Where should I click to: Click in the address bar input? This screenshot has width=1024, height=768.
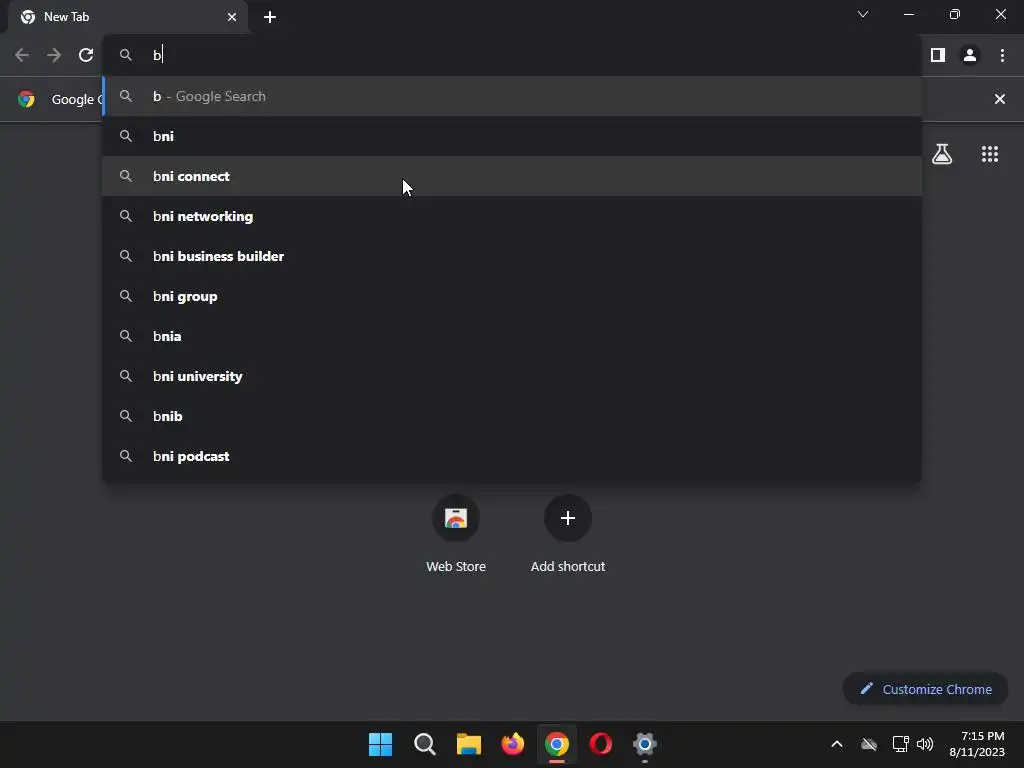click(x=512, y=55)
